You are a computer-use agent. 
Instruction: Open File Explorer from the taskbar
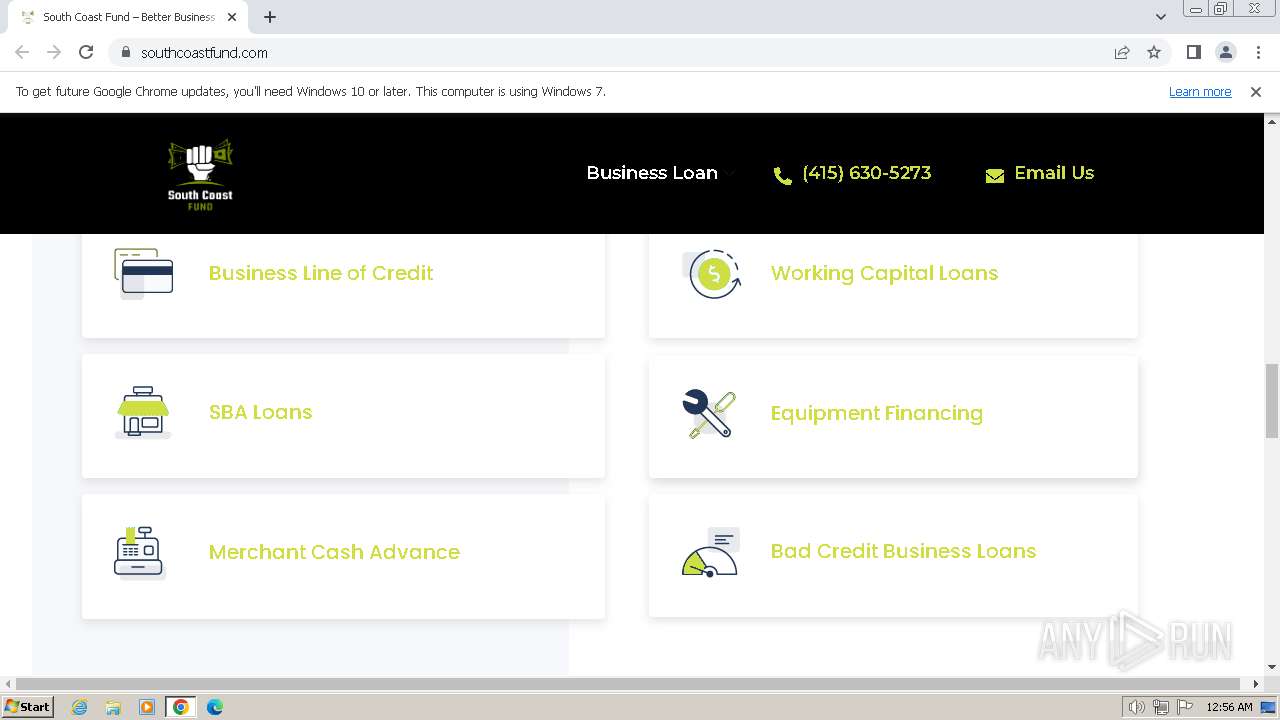113,707
